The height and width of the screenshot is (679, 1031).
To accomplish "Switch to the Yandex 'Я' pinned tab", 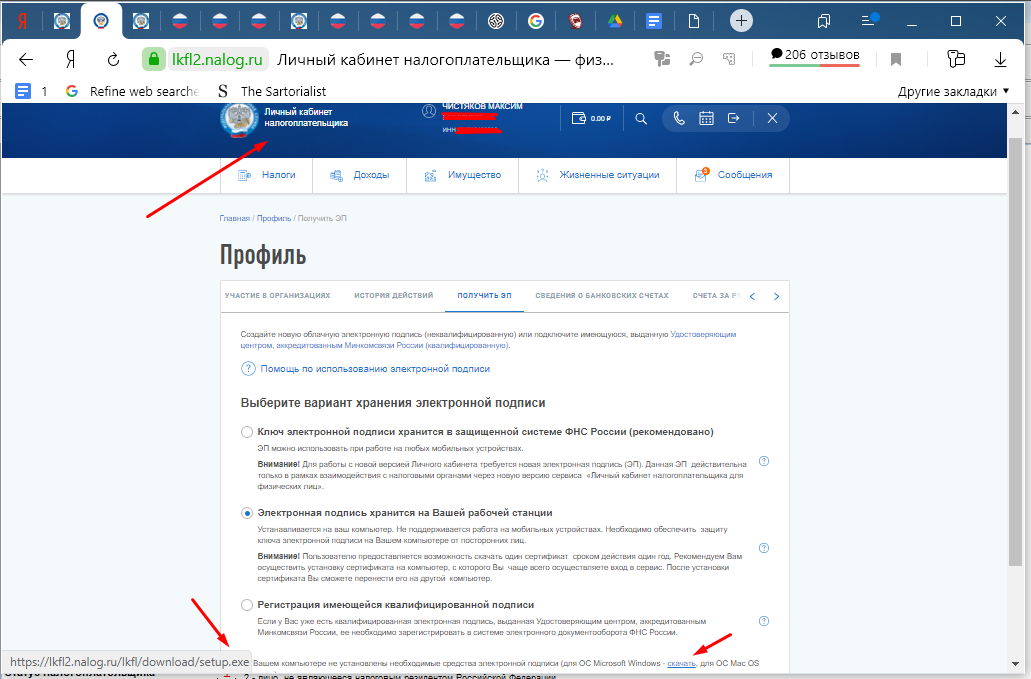I will pyautogui.click(x=22, y=21).
